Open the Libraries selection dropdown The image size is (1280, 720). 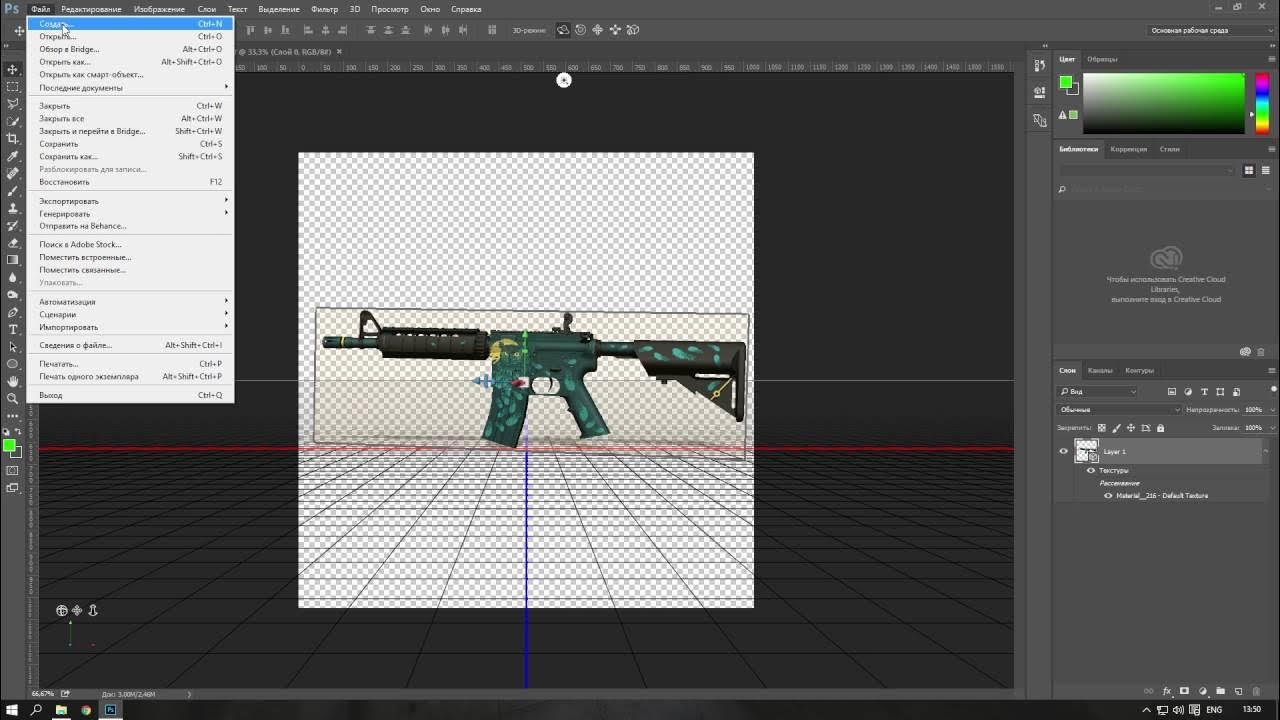point(1149,171)
